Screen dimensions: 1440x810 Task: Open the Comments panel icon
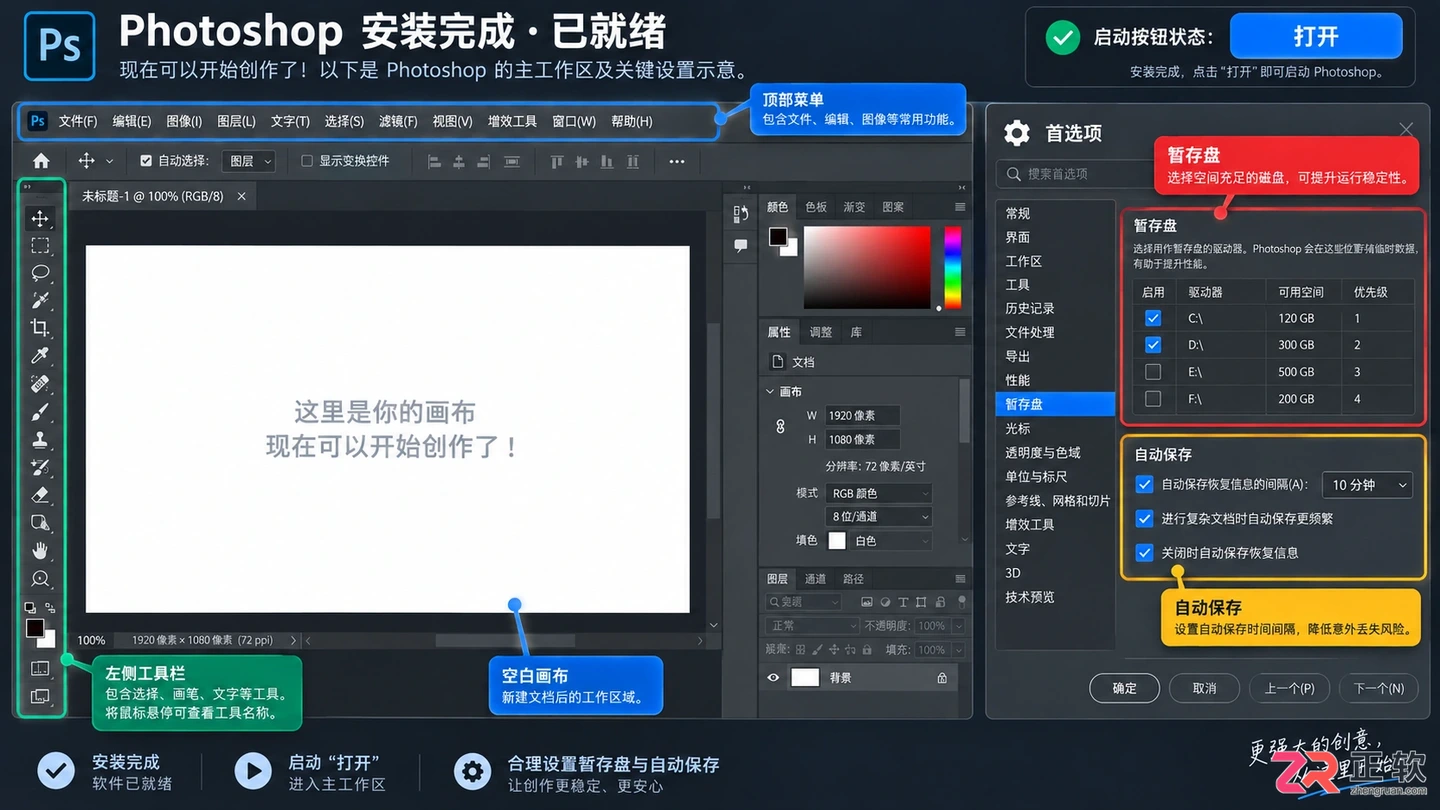[x=741, y=245]
